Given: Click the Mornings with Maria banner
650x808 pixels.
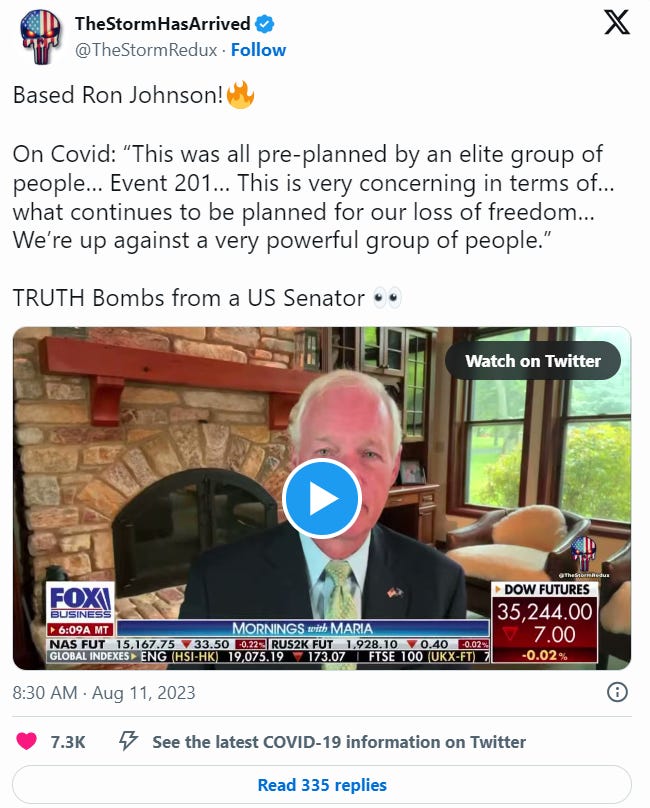Looking at the screenshot, I should pyautogui.click(x=303, y=628).
